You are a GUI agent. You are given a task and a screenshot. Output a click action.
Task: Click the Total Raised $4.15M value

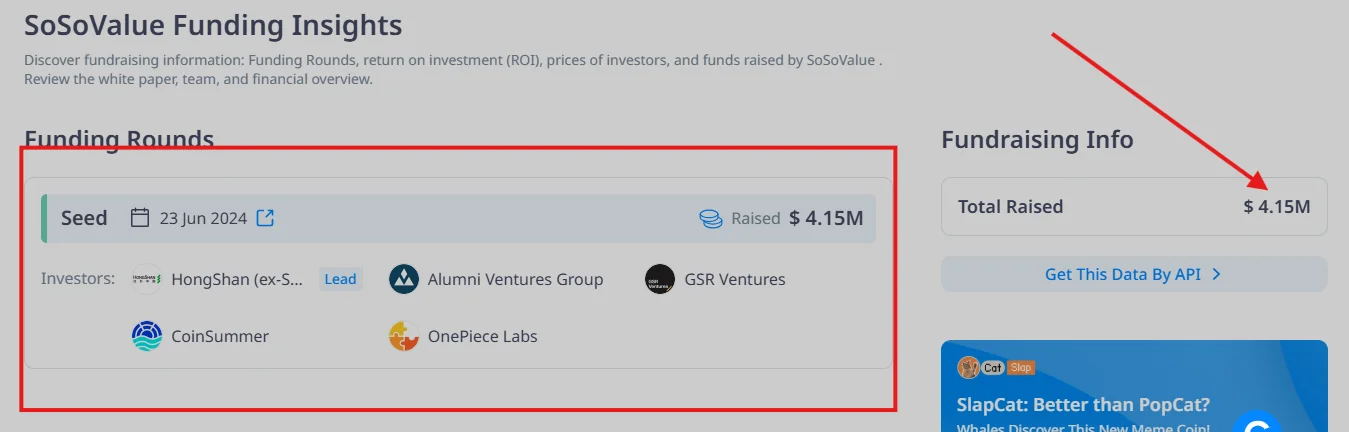coord(1277,207)
